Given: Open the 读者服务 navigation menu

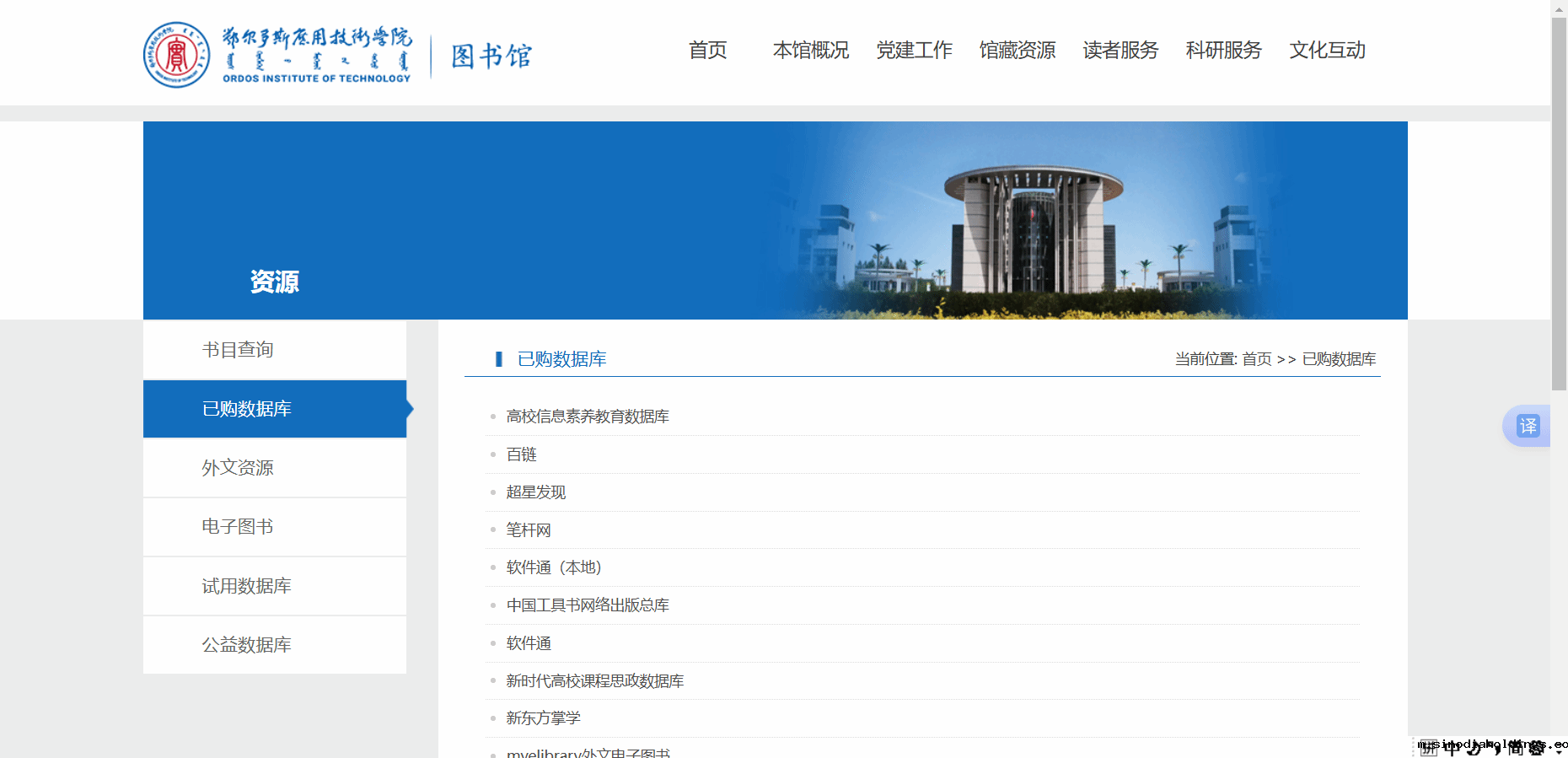Looking at the screenshot, I should pos(1120,51).
